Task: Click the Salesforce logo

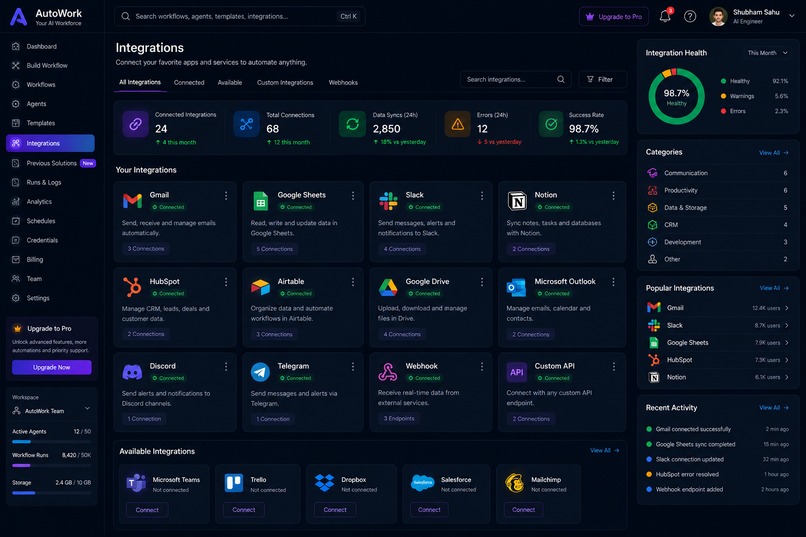Action: pyautogui.click(x=423, y=483)
